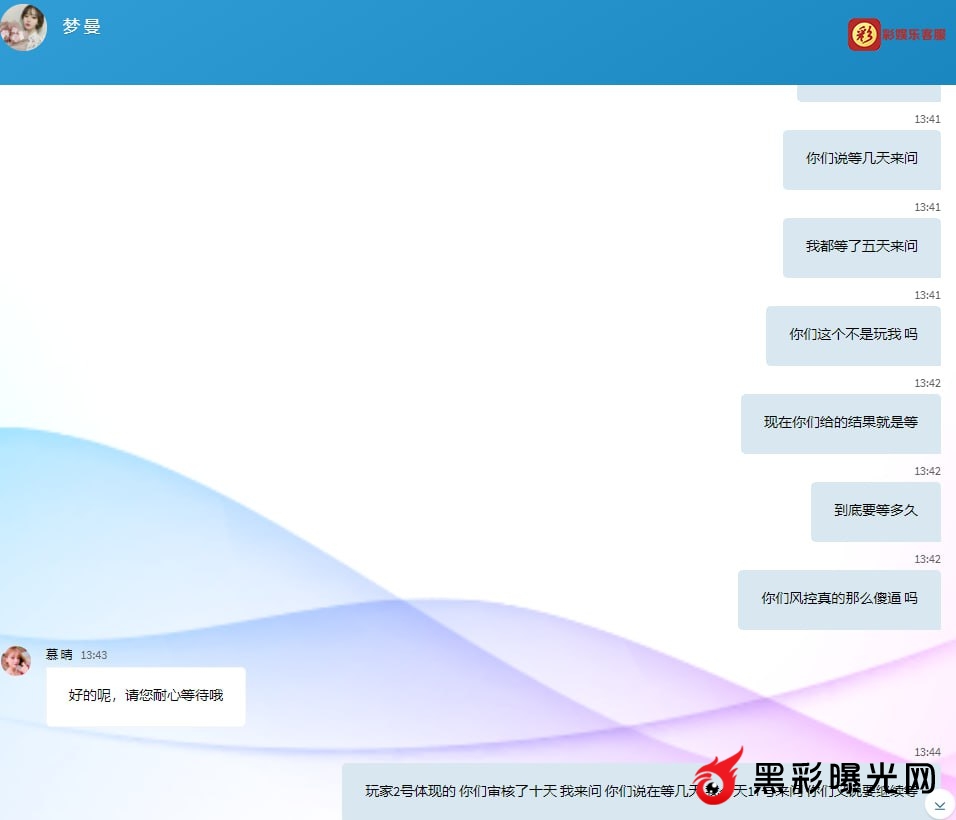Click the red 彩 logo icon
956x820 pixels.
pos(863,35)
